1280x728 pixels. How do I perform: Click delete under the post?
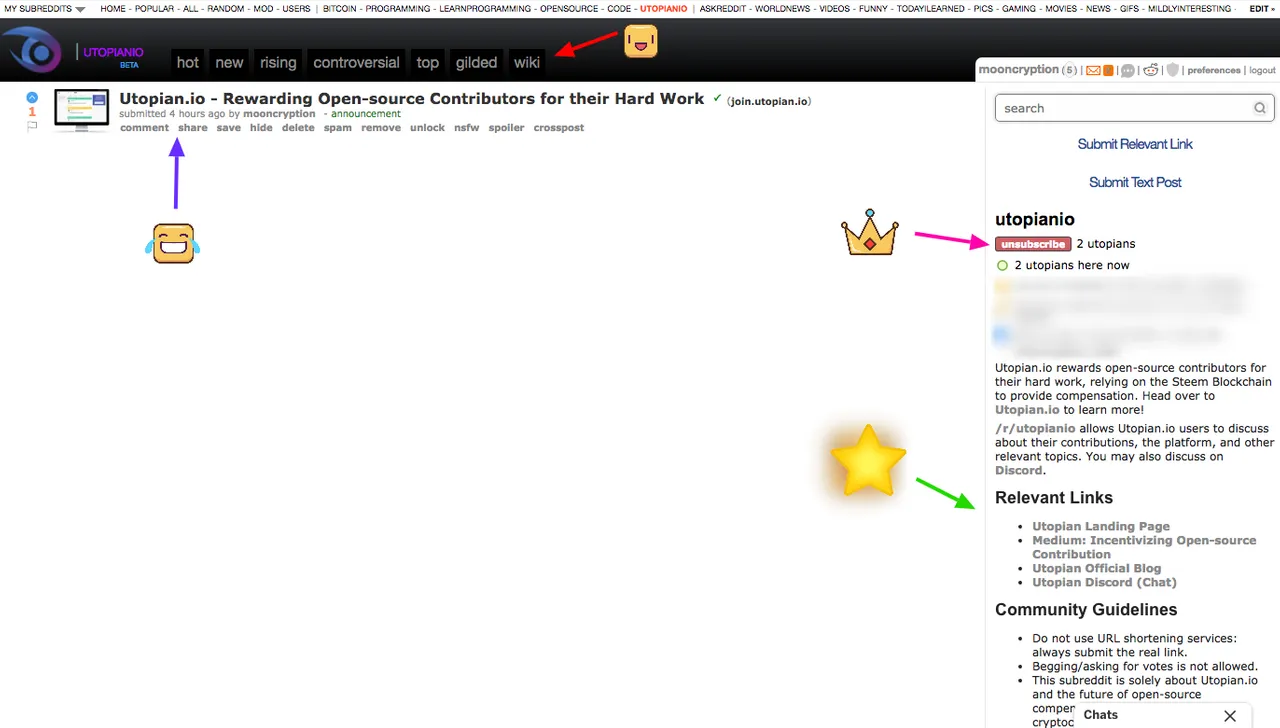(x=298, y=128)
